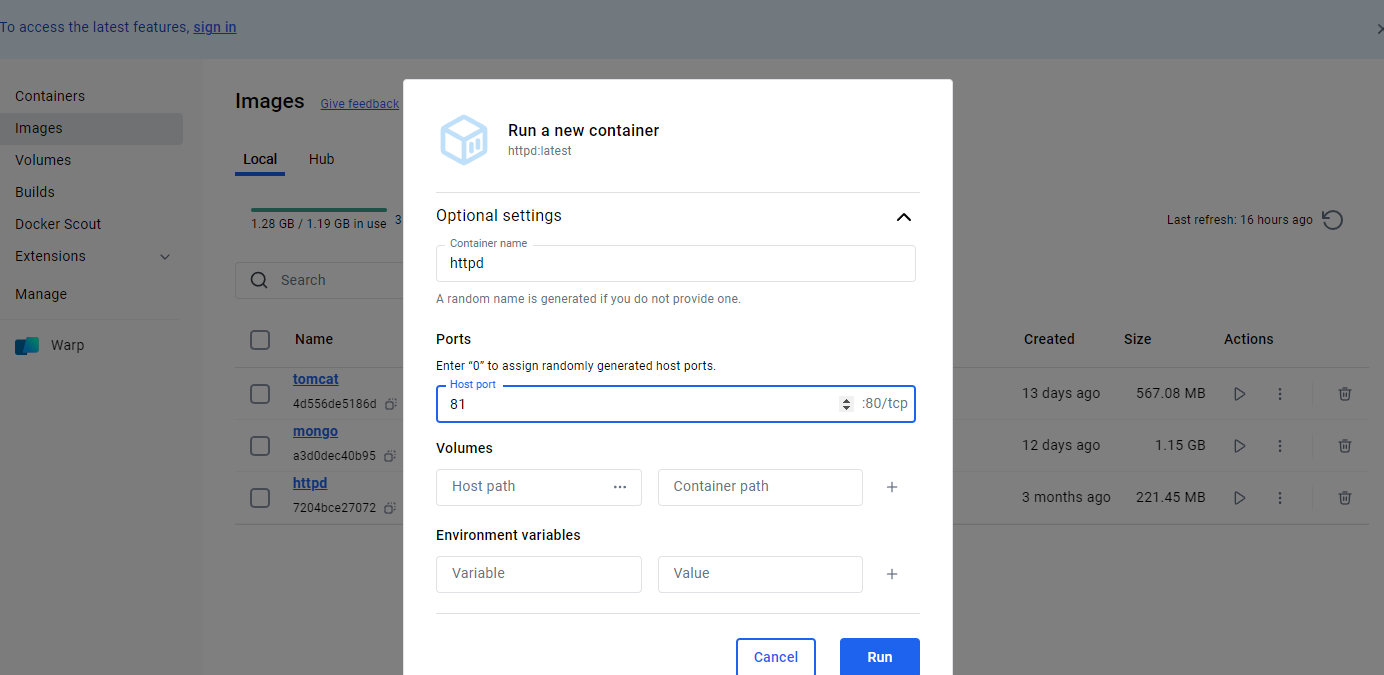1384x675 pixels.
Task: Run the httpd image play icon
Action: pos(1240,498)
